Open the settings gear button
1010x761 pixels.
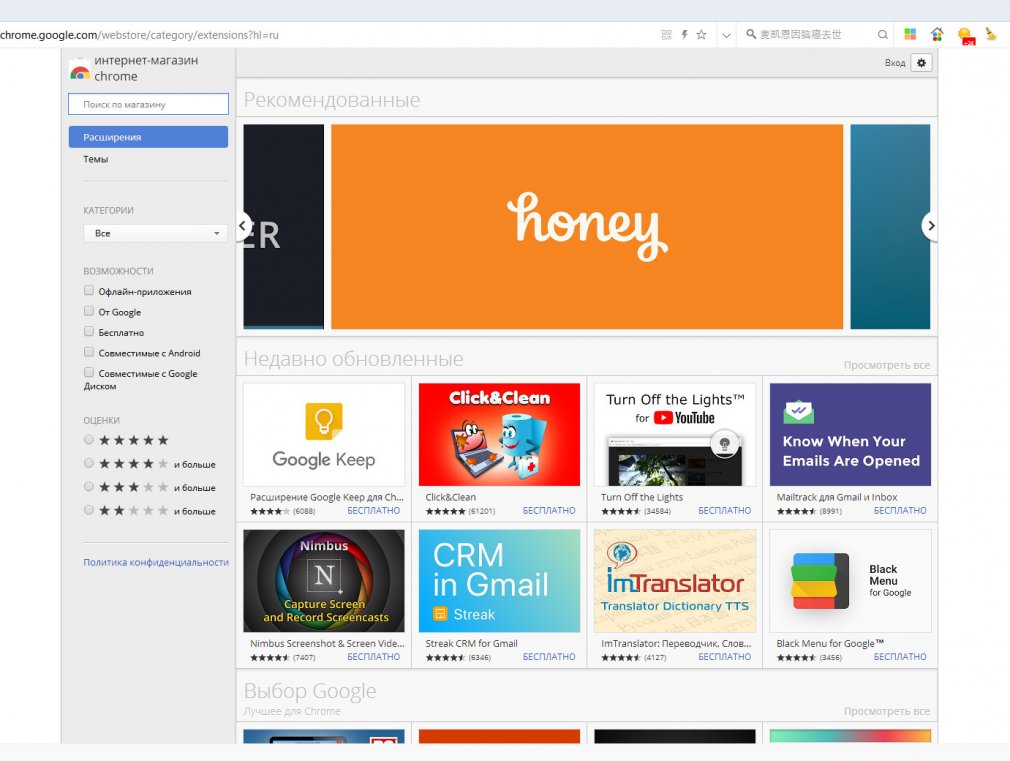[921, 63]
